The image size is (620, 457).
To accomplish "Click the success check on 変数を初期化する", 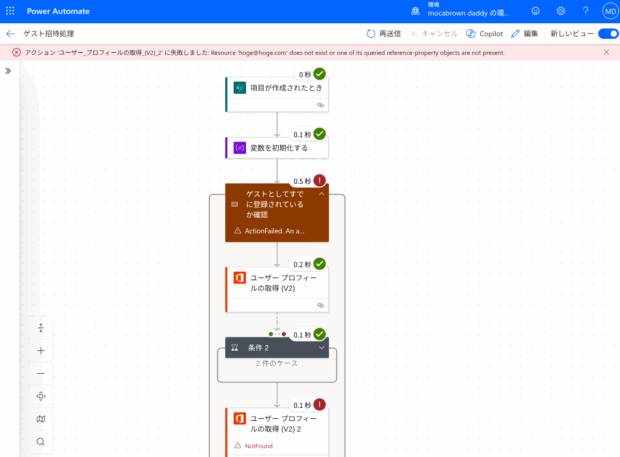I will (319, 134).
